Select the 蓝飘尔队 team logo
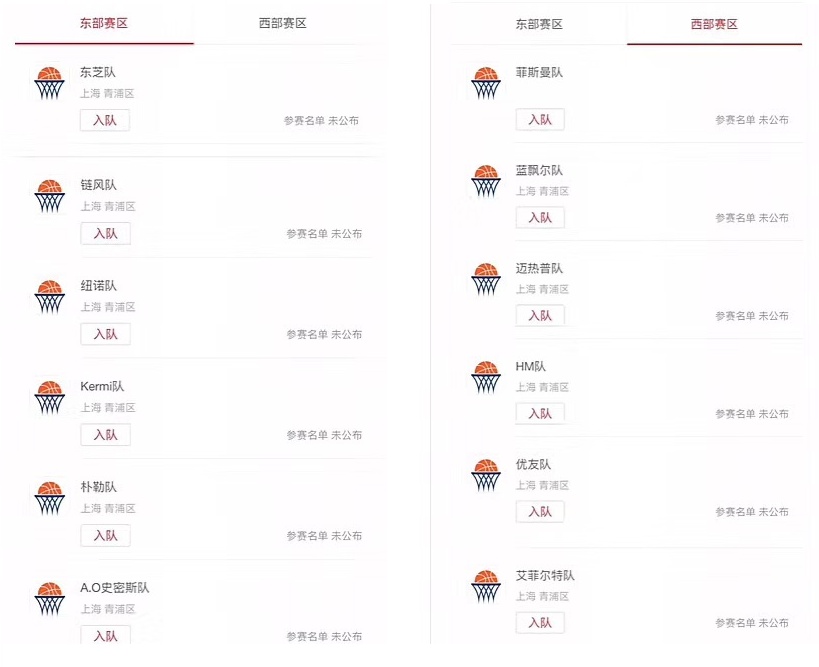 pos(486,181)
